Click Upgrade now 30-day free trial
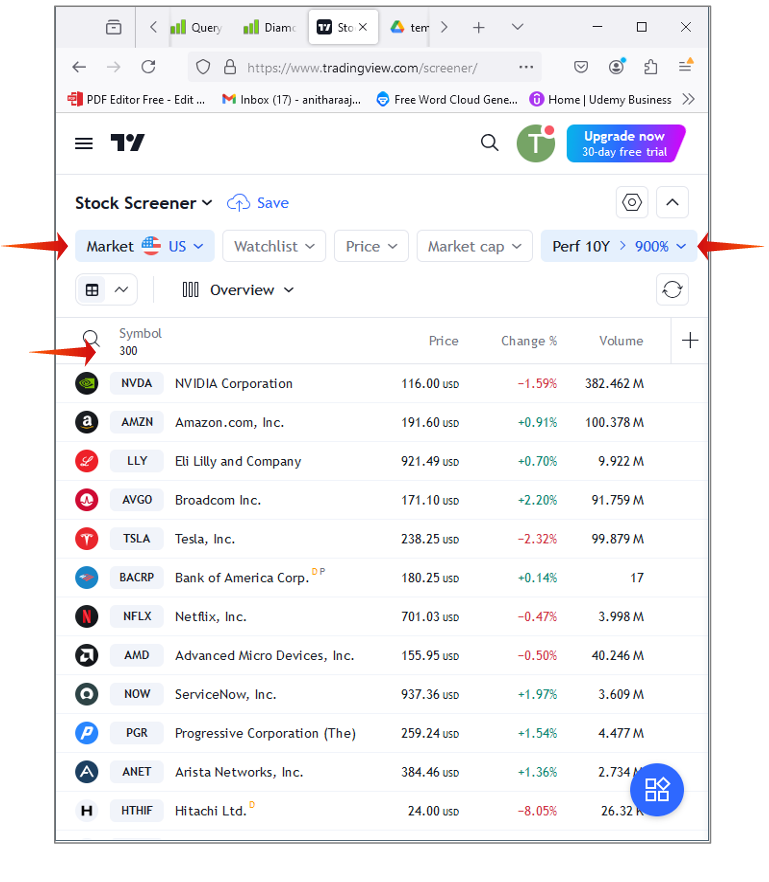This screenshot has width=769, height=882. point(626,143)
